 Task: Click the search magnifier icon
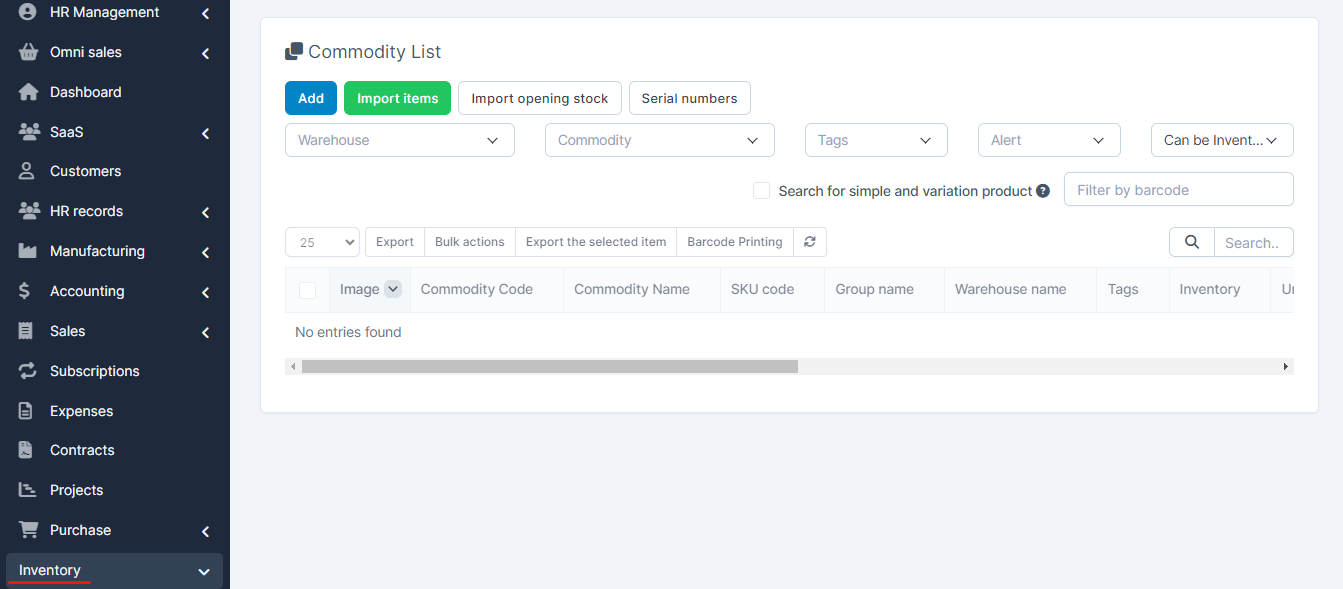[x=1191, y=242]
